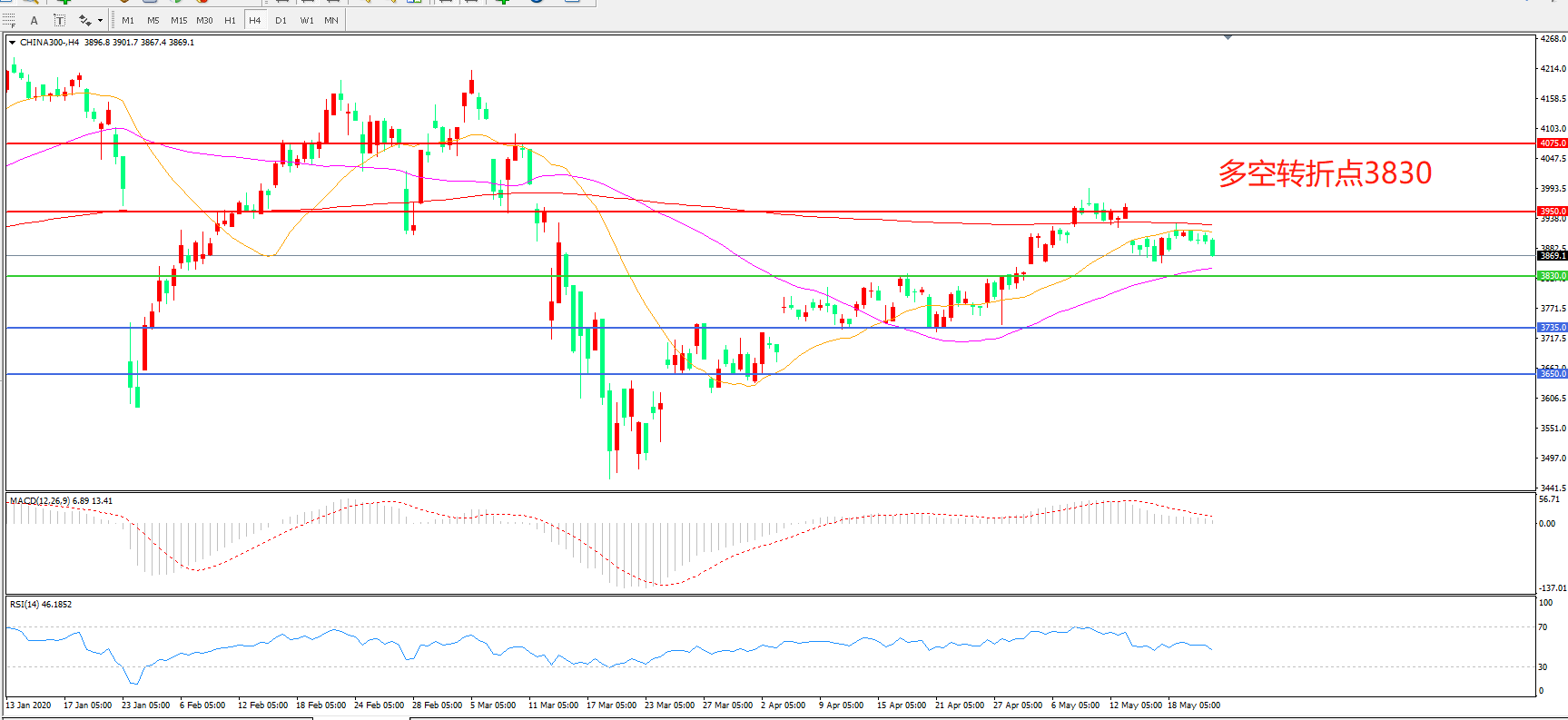Toggle the H4 timeframe button
This screenshot has width=1568, height=720.
coord(254,20)
